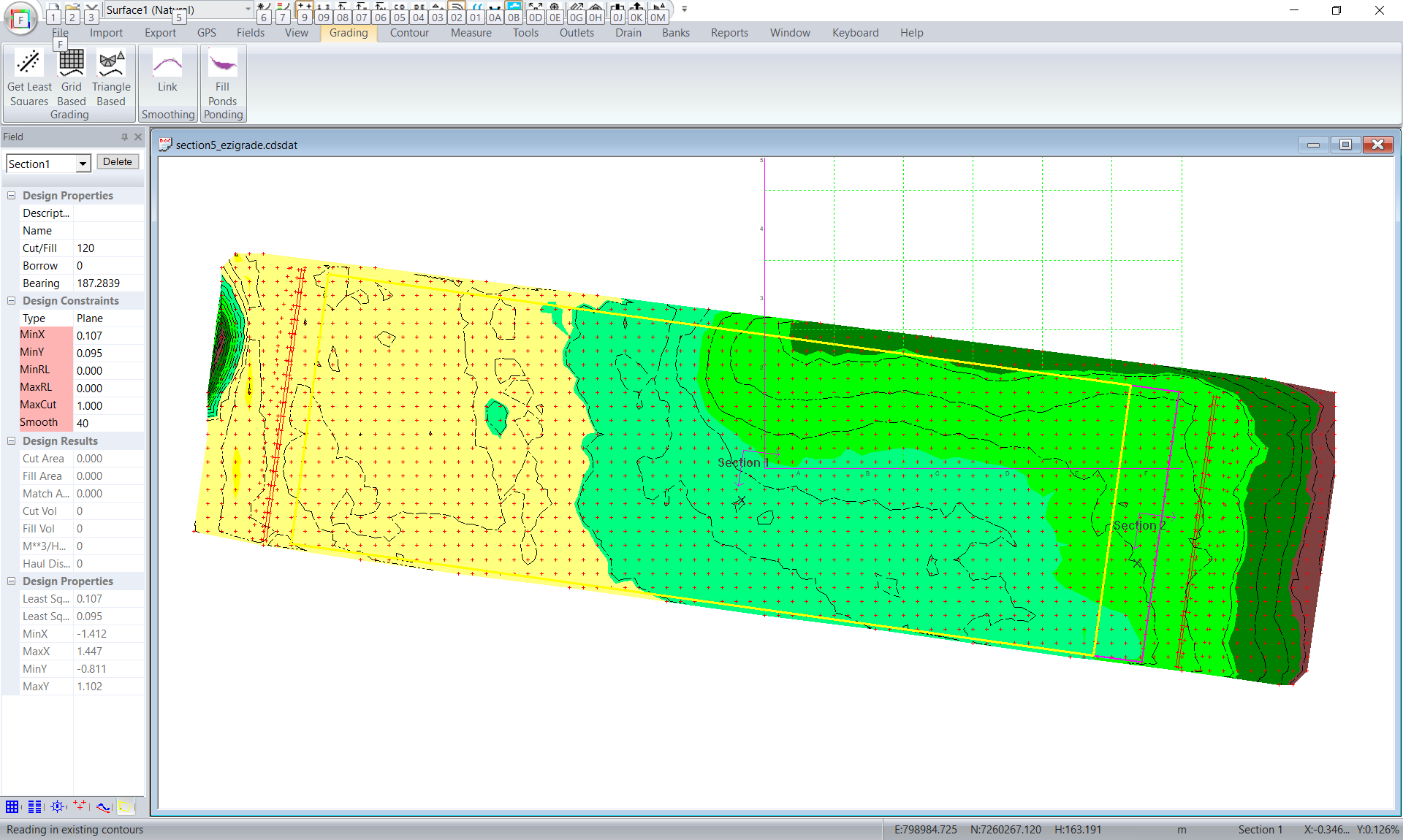Run Grid Based grading

(x=71, y=77)
